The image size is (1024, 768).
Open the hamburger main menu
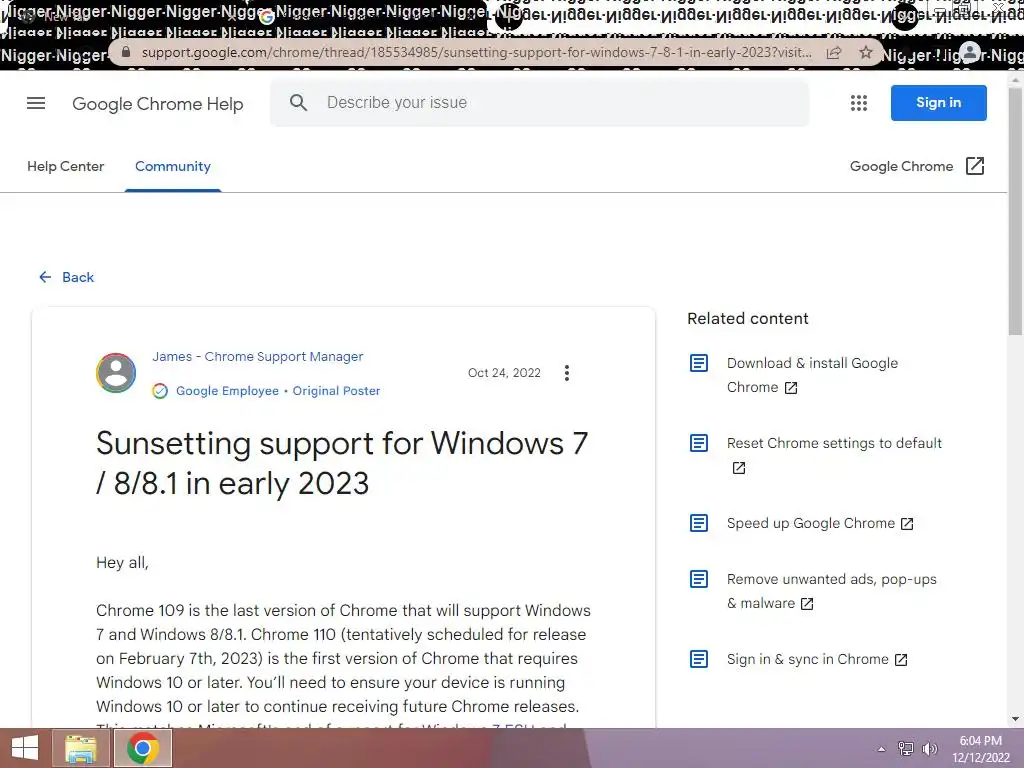36,103
